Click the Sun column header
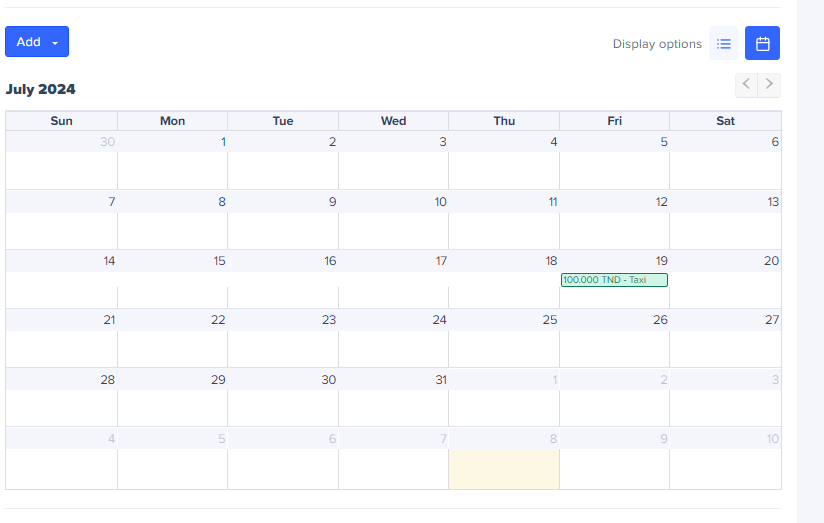 [61, 121]
